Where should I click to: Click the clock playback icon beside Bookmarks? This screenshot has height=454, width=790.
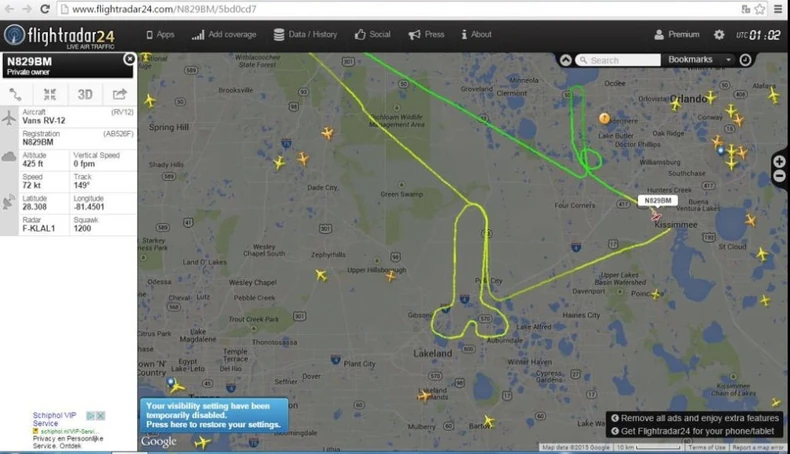(x=745, y=60)
